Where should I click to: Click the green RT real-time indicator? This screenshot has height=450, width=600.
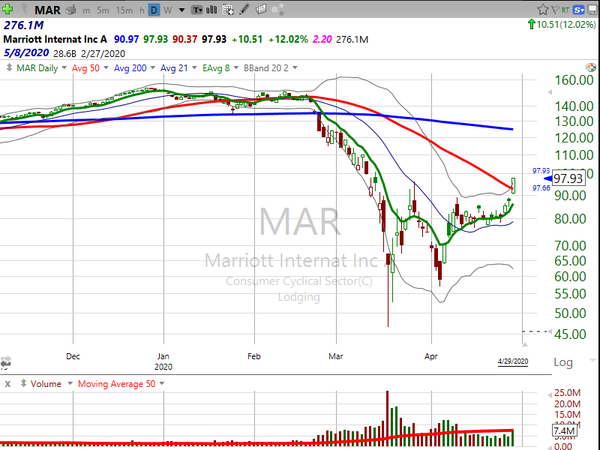point(565,10)
